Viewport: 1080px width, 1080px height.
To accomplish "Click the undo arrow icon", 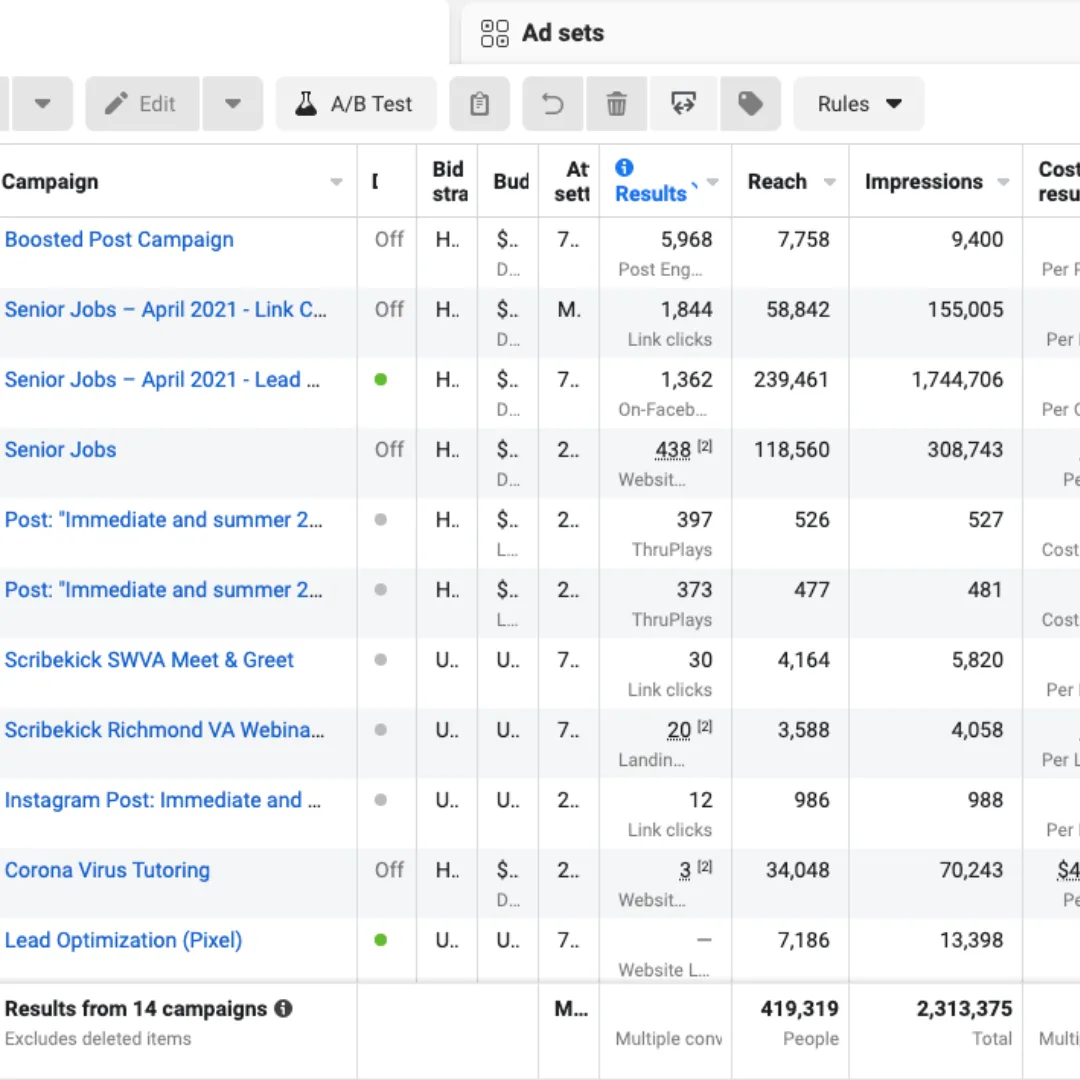I will pos(552,103).
